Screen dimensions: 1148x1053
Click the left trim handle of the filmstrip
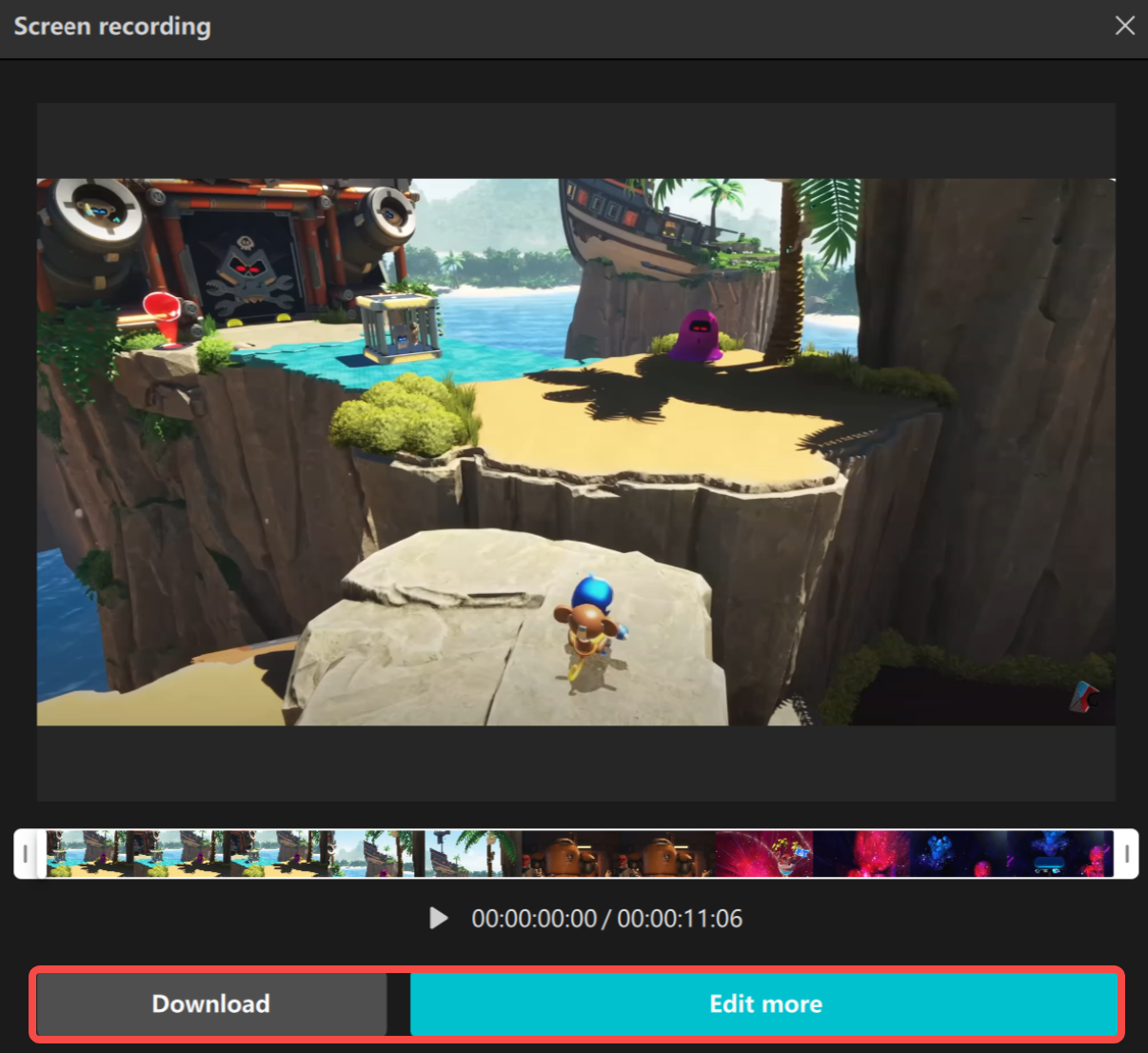click(27, 854)
